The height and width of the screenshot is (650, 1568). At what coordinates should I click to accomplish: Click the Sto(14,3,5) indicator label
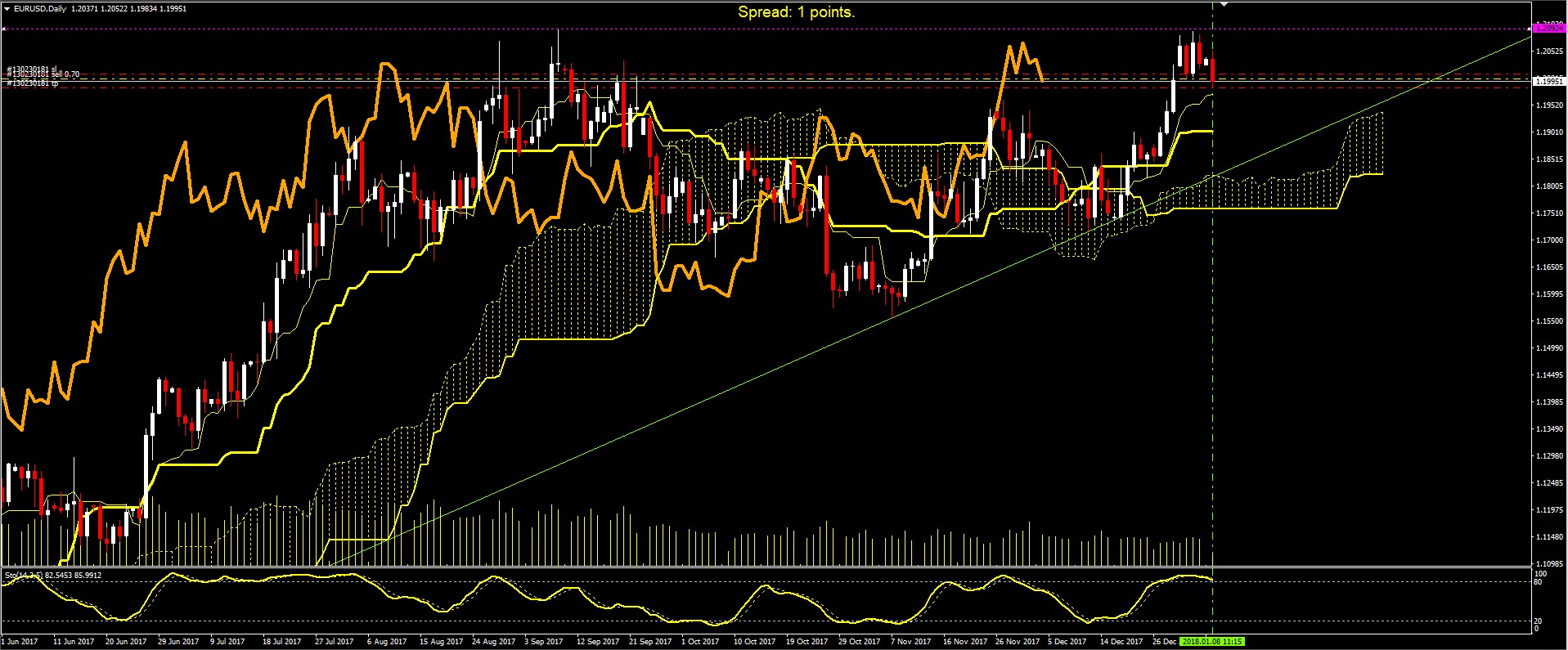pos(25,576)
